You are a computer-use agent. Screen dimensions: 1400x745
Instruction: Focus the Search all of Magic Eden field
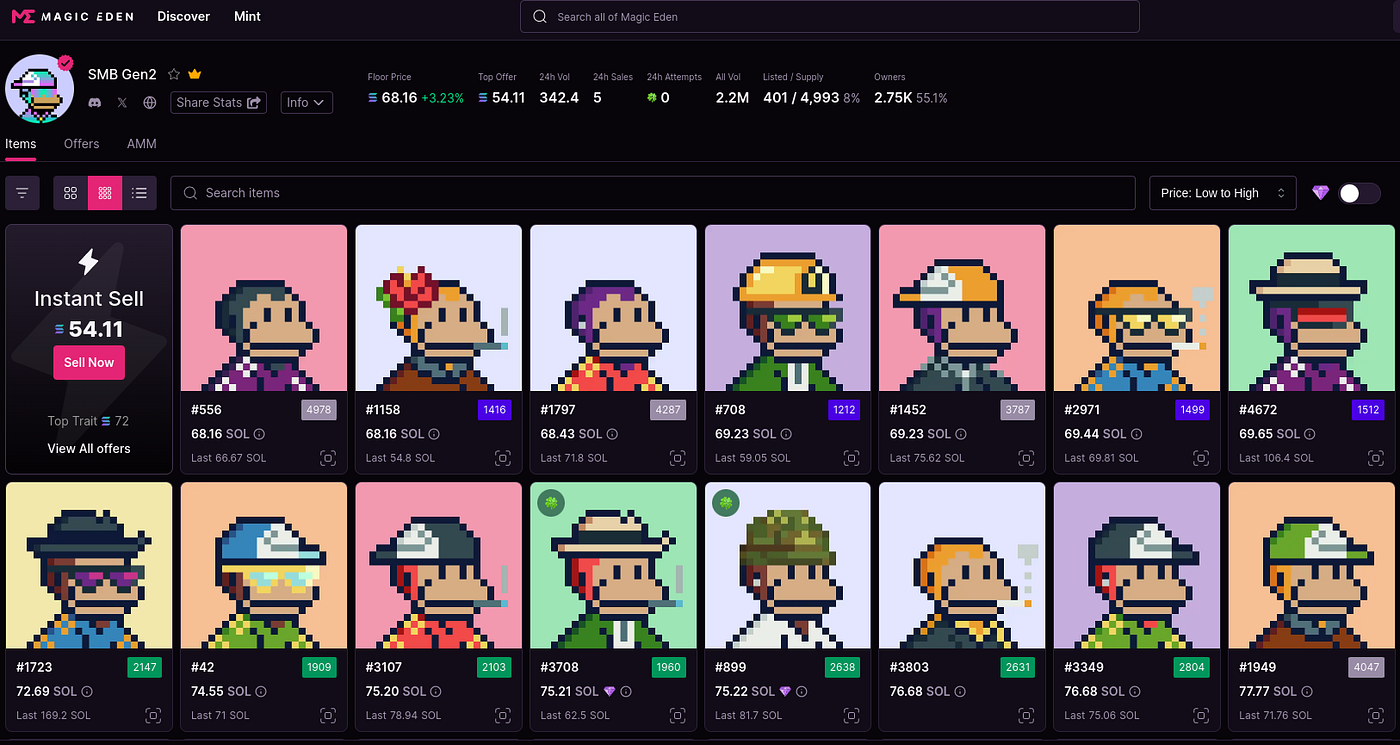click(830, 17)
